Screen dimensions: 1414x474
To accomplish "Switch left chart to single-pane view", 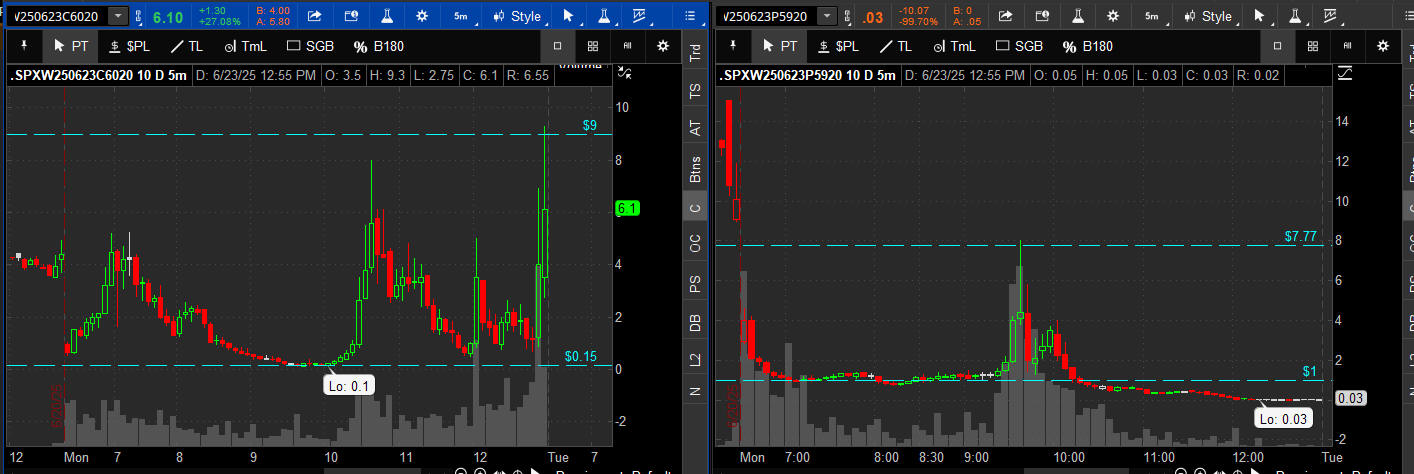I will 558,46.
